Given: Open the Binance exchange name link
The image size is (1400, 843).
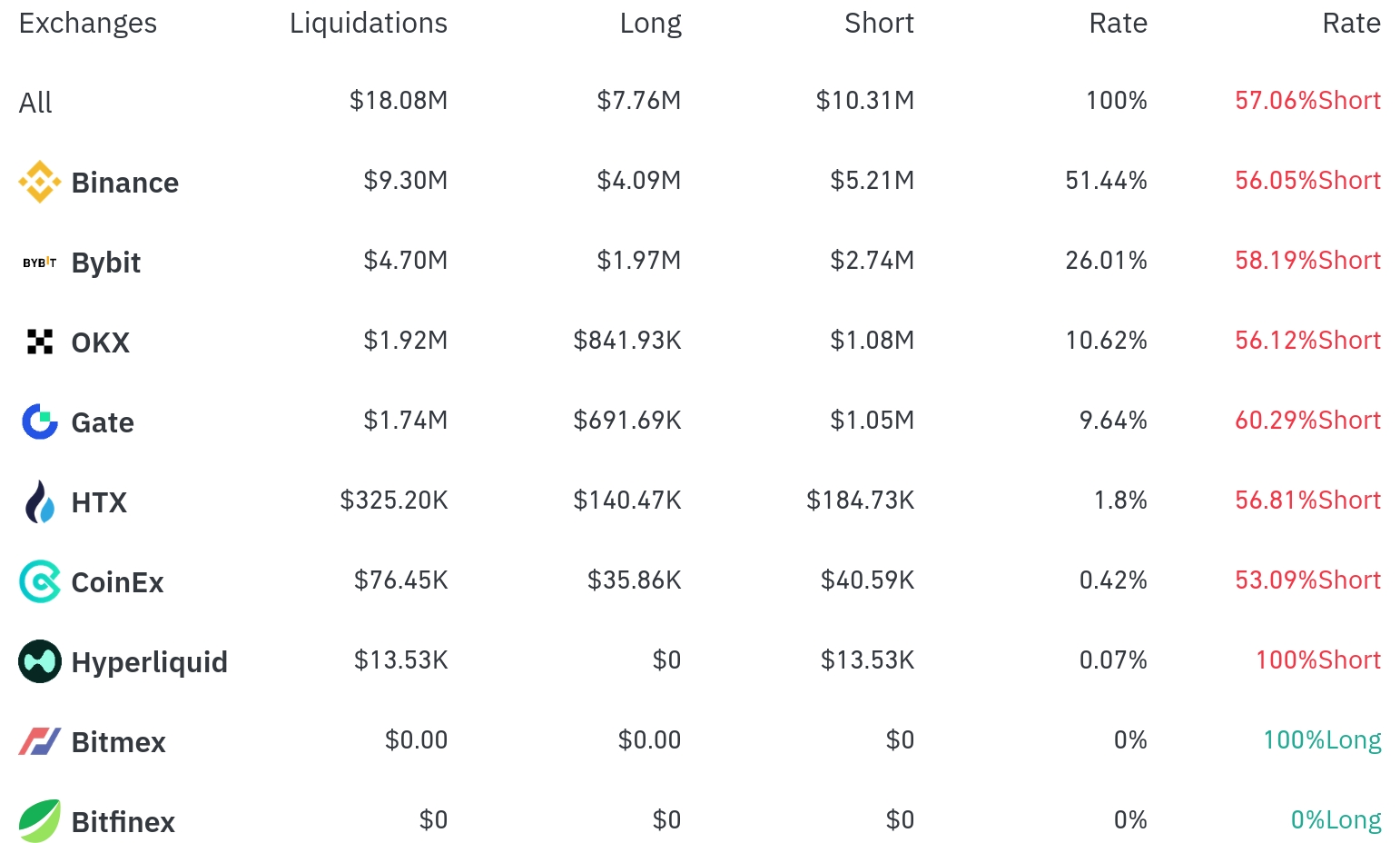Looking at the screenshot, I should [125, 183].
